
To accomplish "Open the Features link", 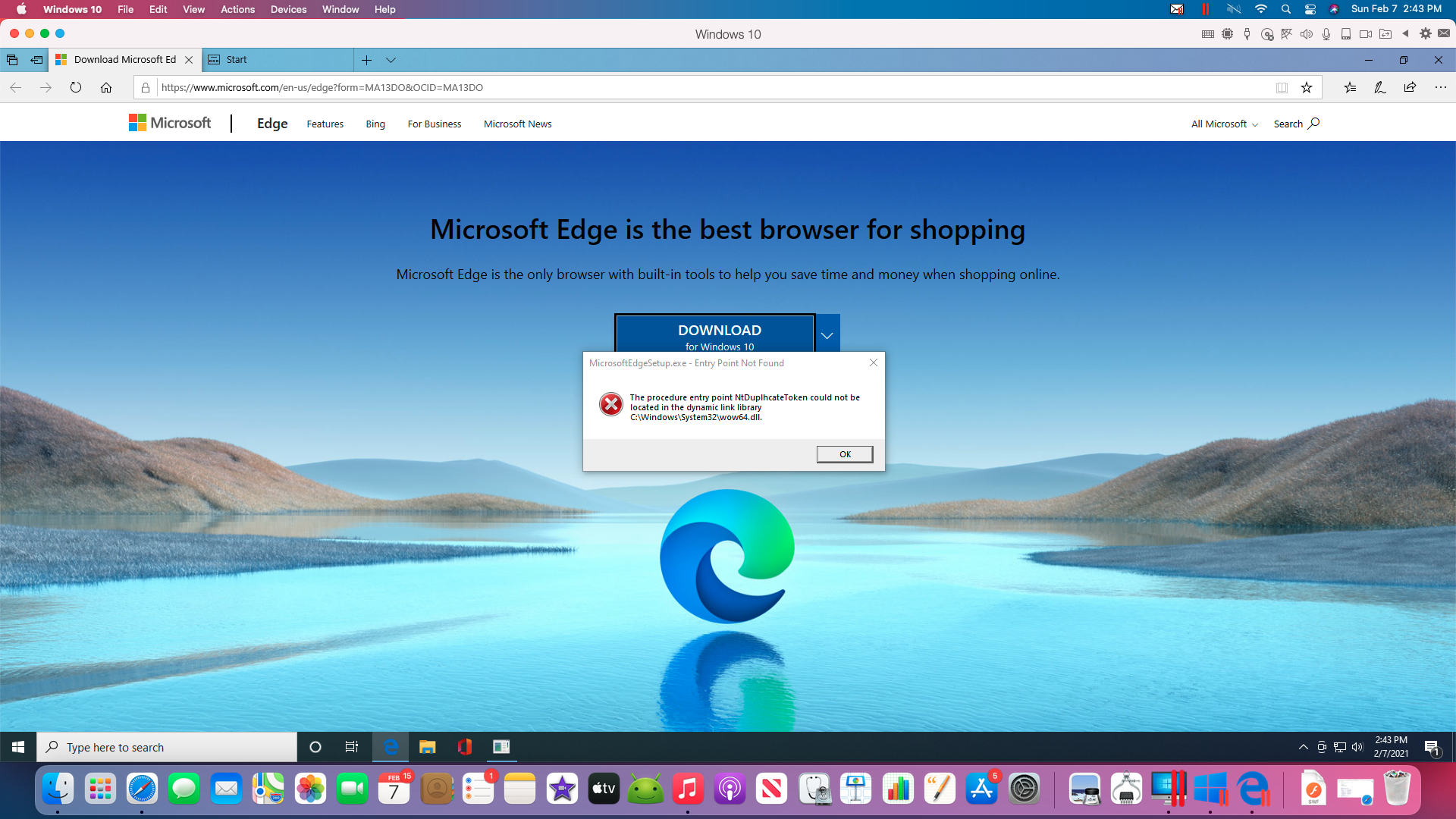I will click(325, 124).
